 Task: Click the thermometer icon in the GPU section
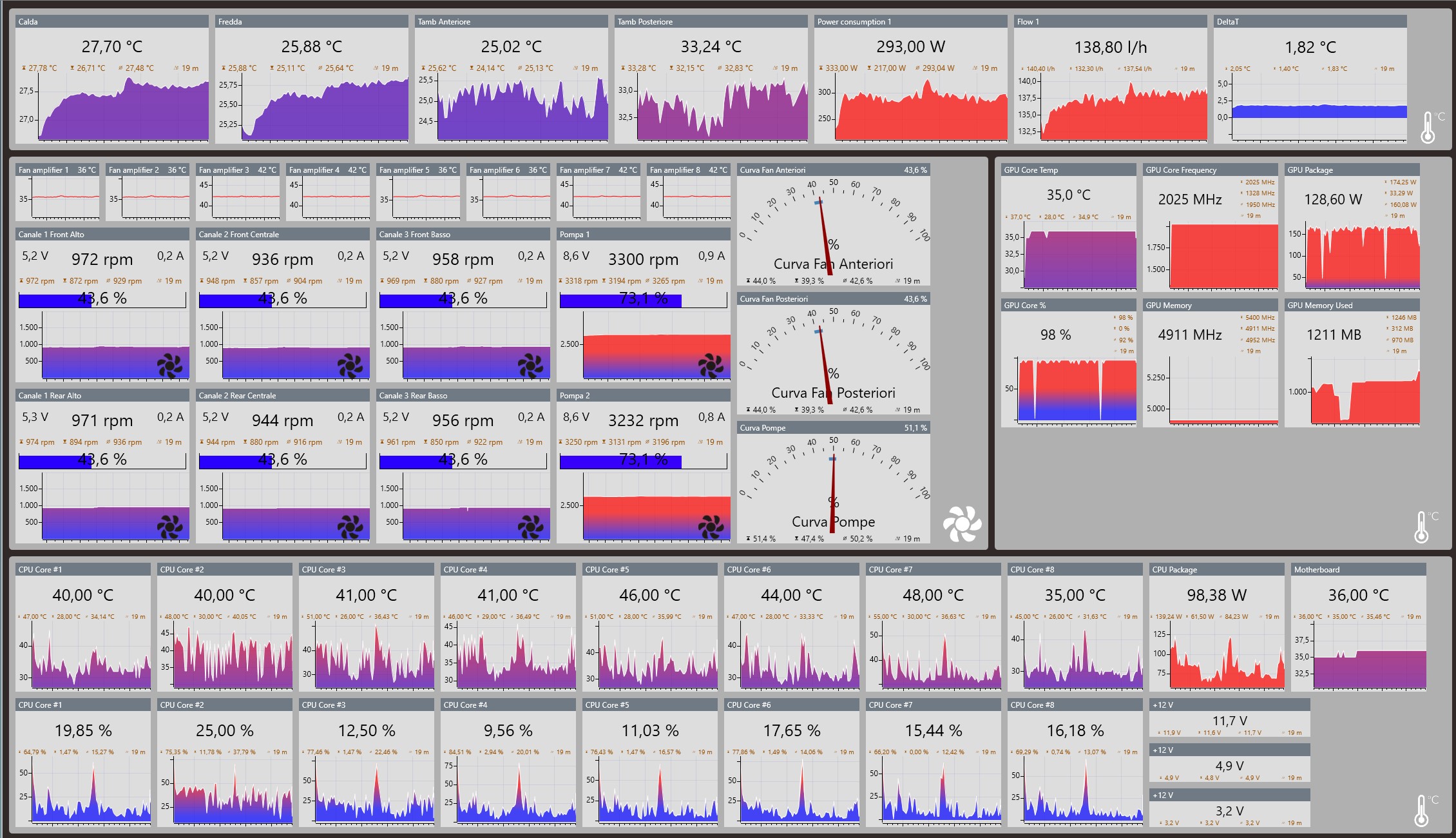point(1422,527)
